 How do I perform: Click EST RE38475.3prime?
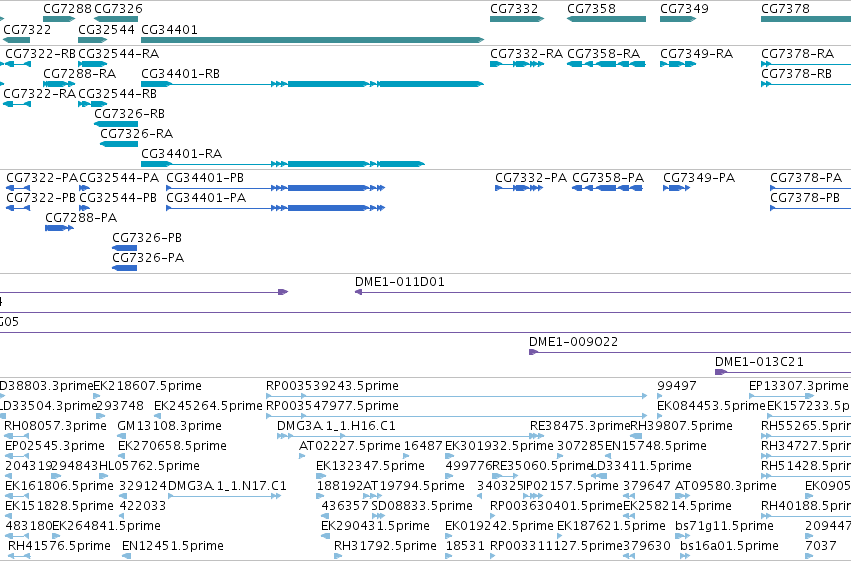[580, 426]
